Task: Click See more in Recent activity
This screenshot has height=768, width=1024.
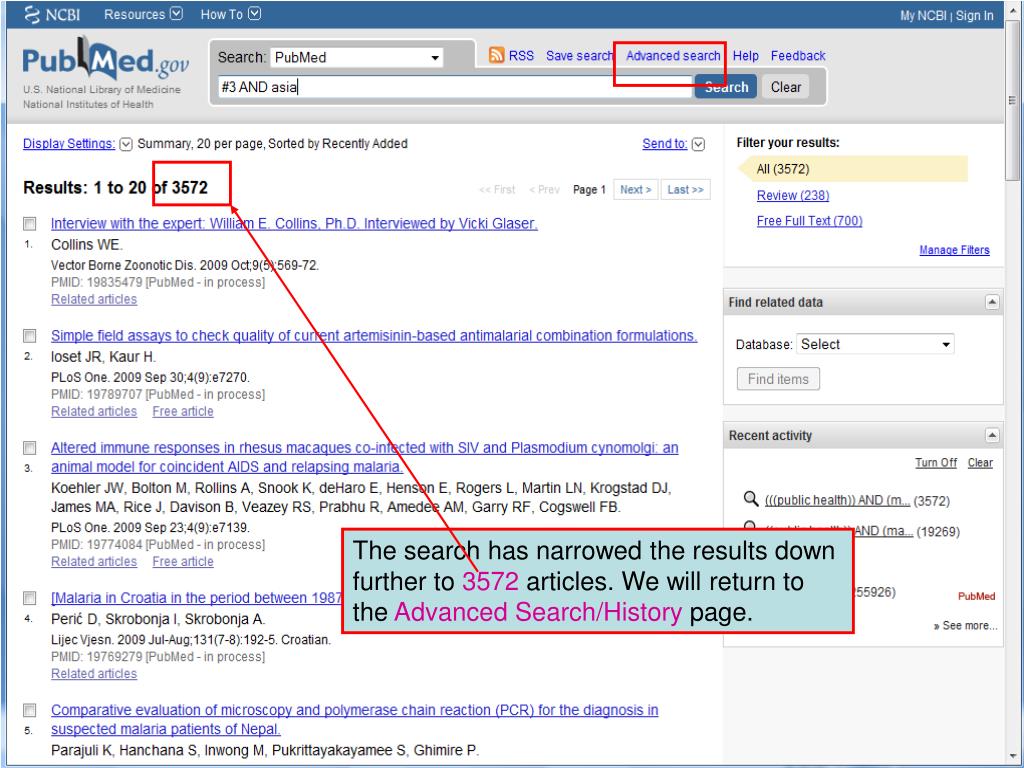Action: 965,626
